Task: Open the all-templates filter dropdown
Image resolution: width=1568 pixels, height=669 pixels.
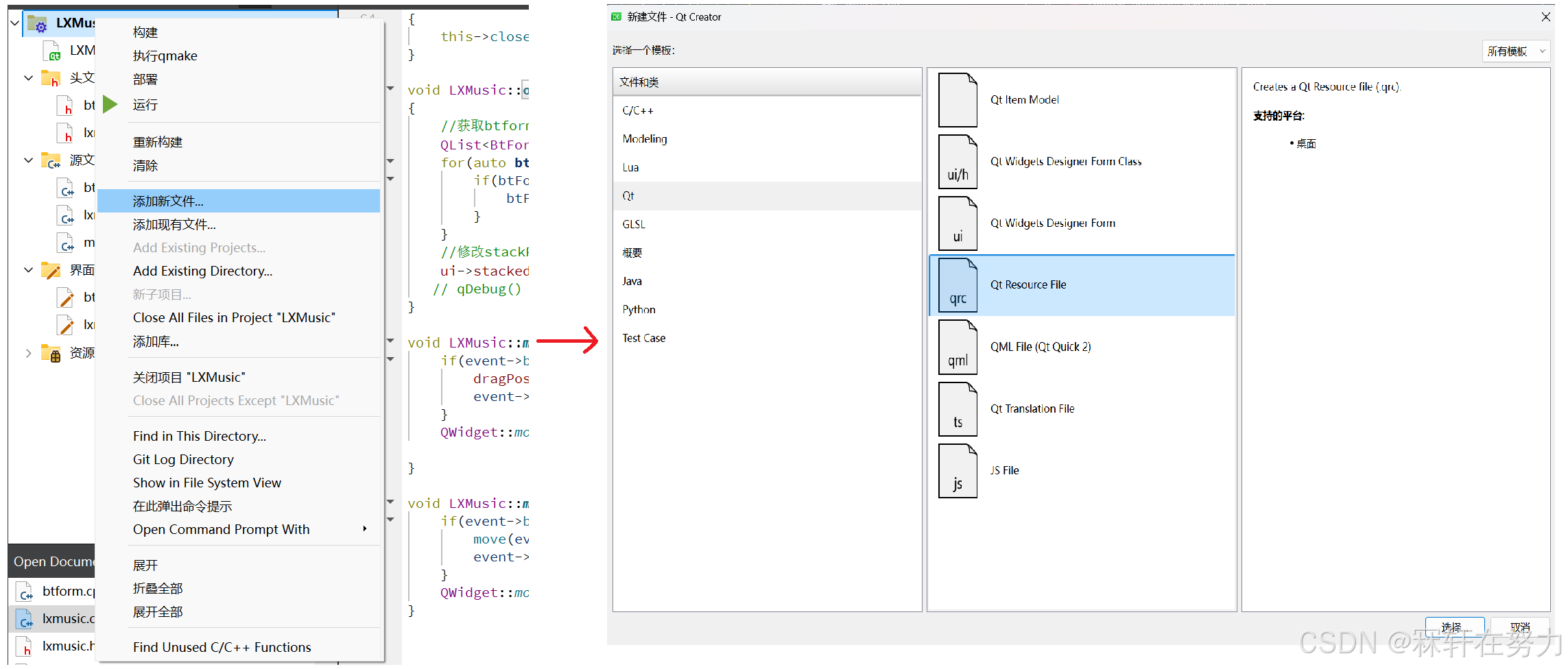Action: [1516, 51]
